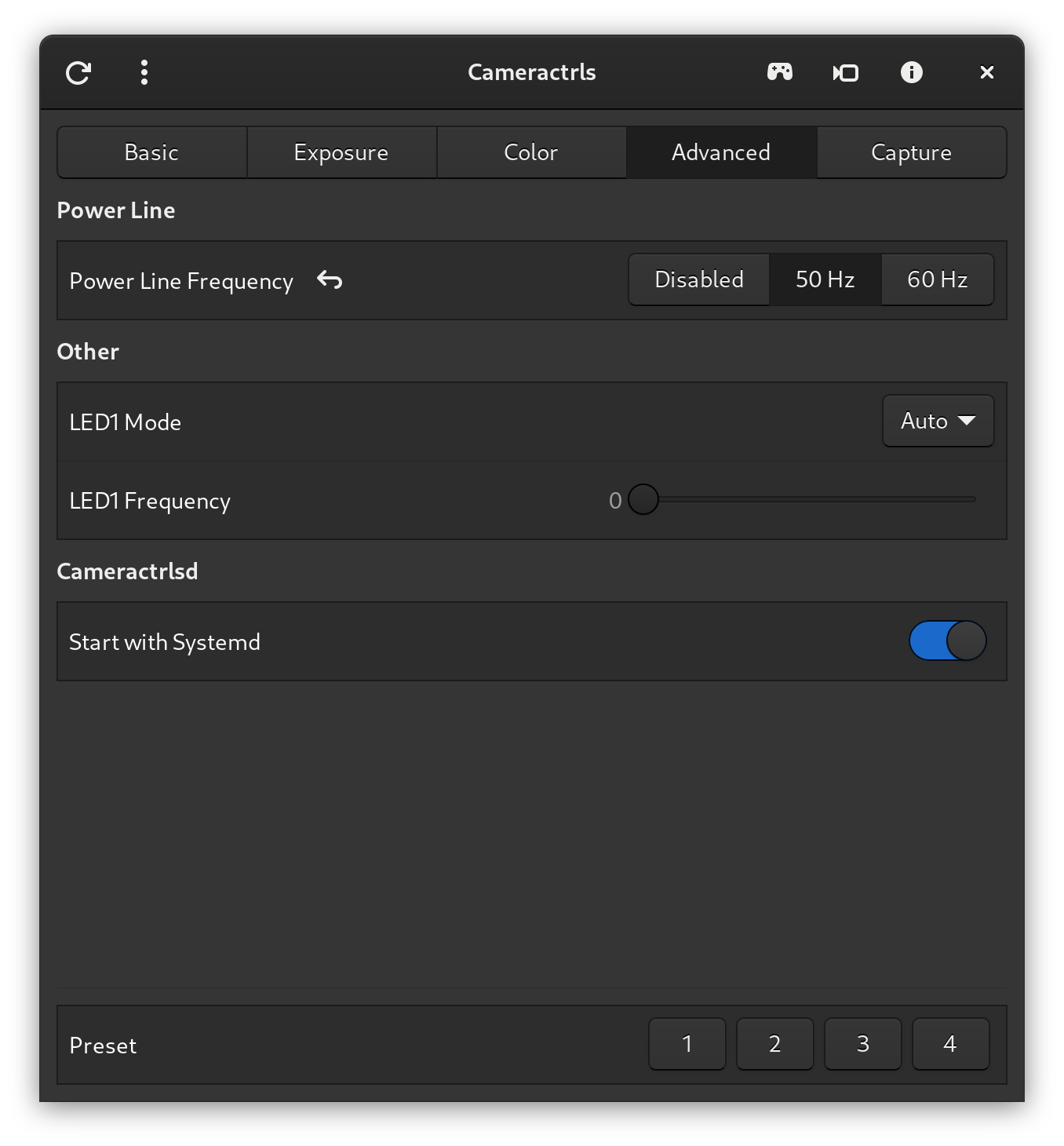Load preset 1

[687, 1044]
